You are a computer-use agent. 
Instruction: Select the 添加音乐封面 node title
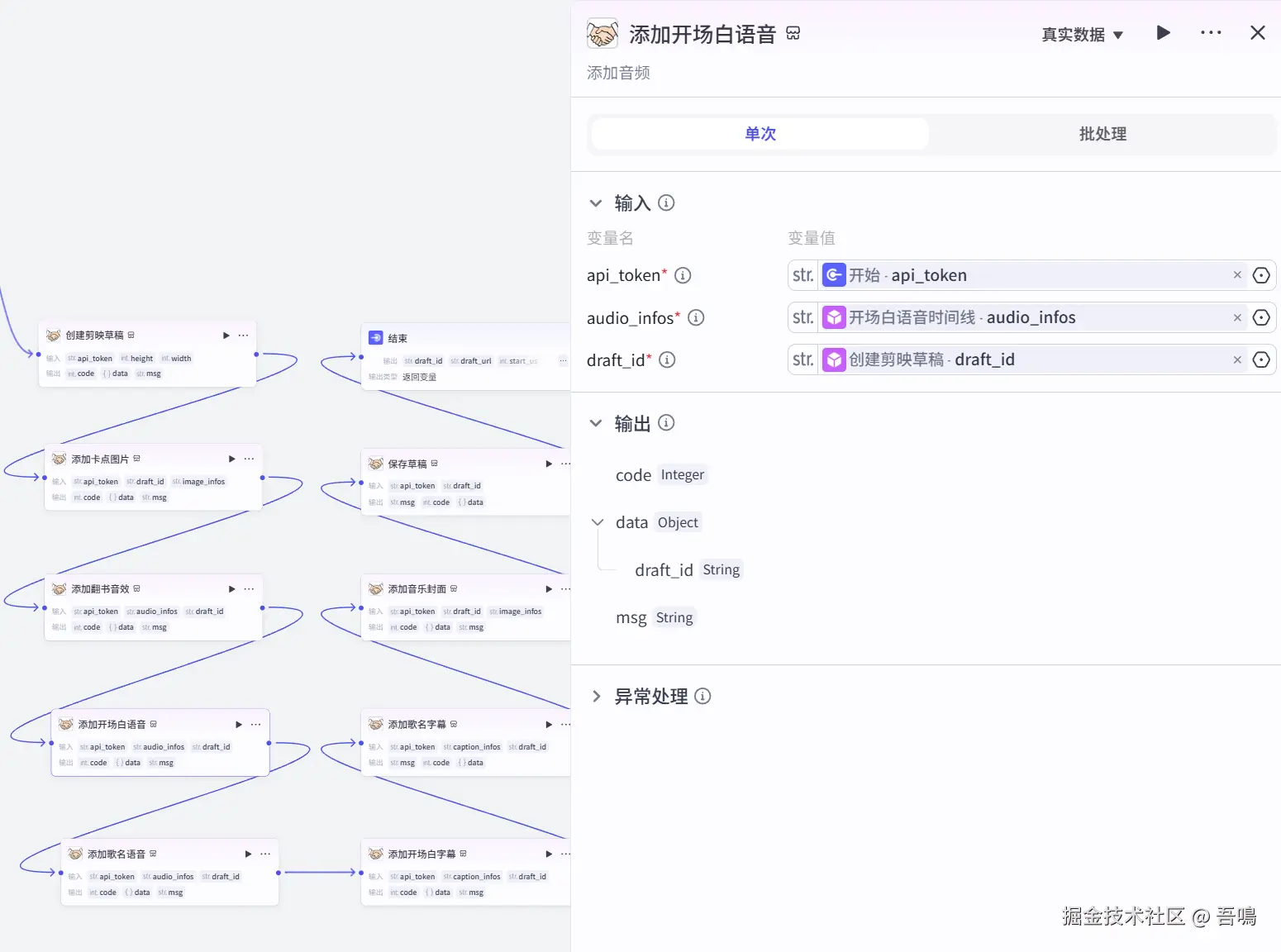coord(417,589)
